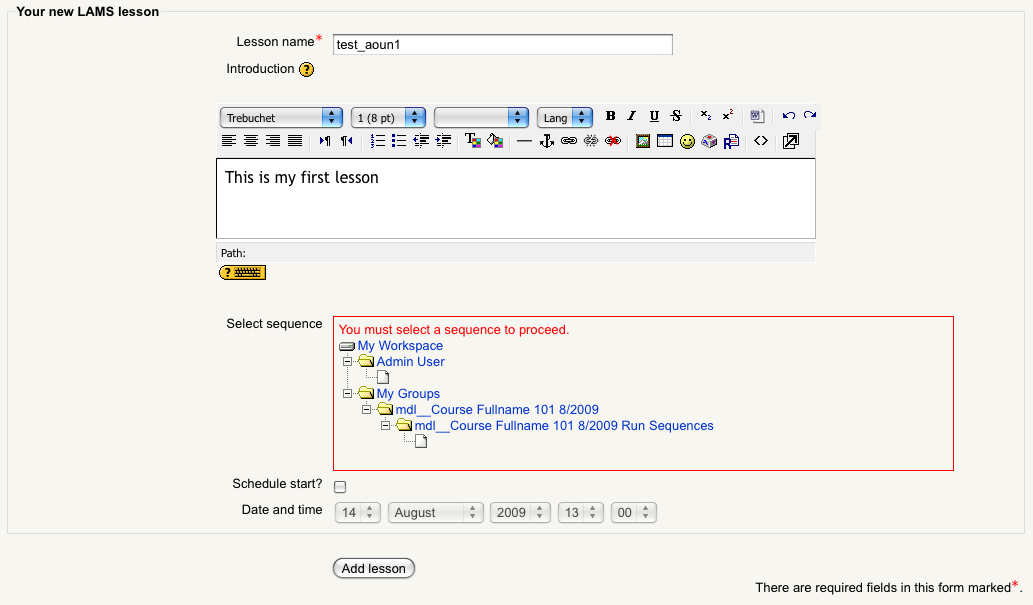Create an anchor in the text

coord(547,142)
